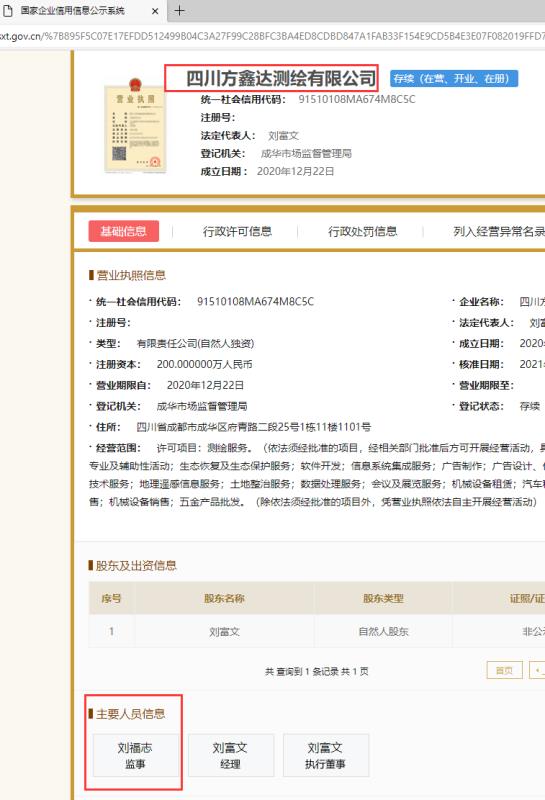Click shareholder 刘富文 in the table row
The width and height of the screenshot is (545, 800).
coord(224,632)
